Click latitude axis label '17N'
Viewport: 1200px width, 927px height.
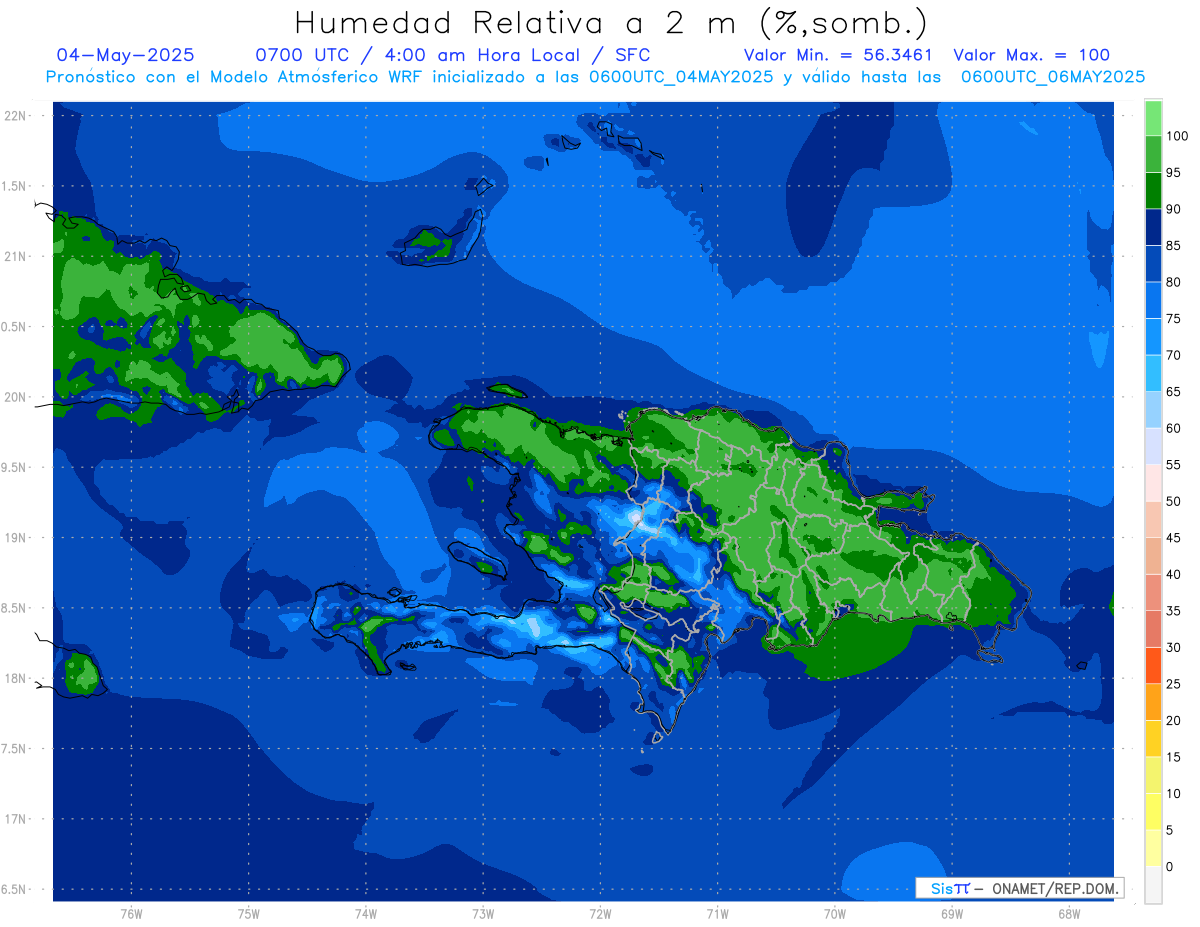pos(15,819)
